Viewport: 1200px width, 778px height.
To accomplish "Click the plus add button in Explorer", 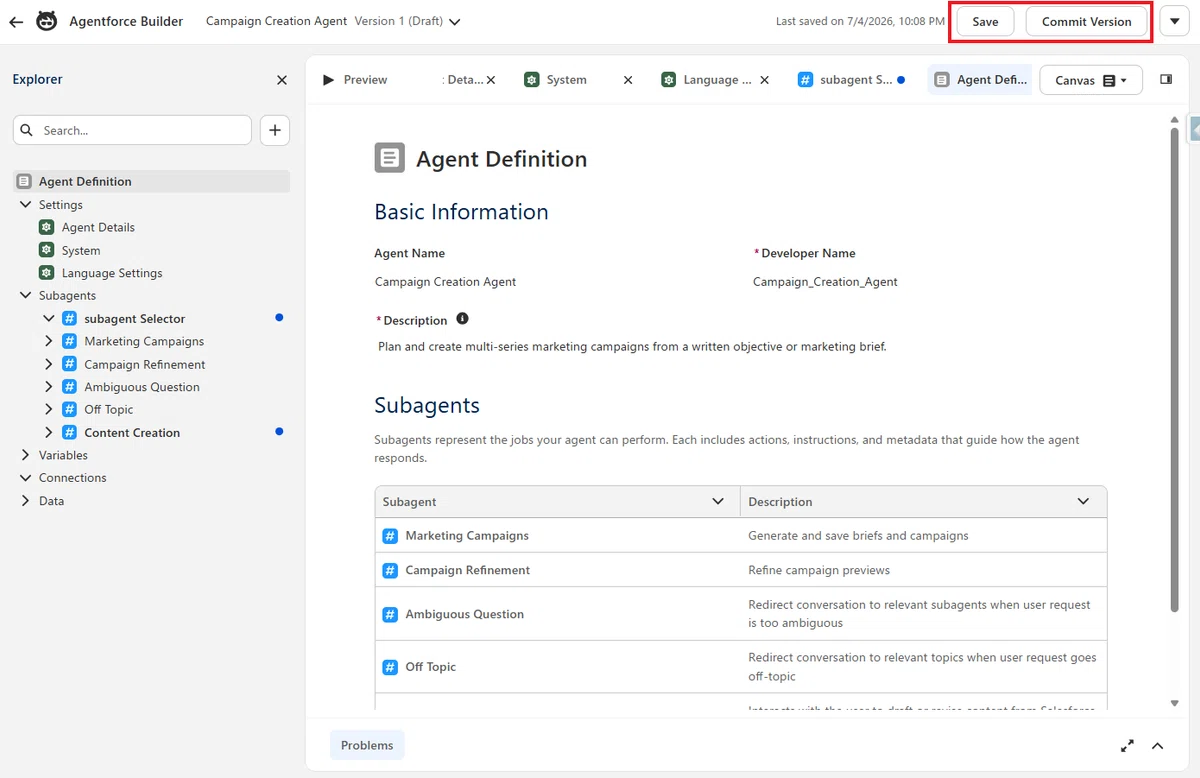I will (x=275, y=130).
